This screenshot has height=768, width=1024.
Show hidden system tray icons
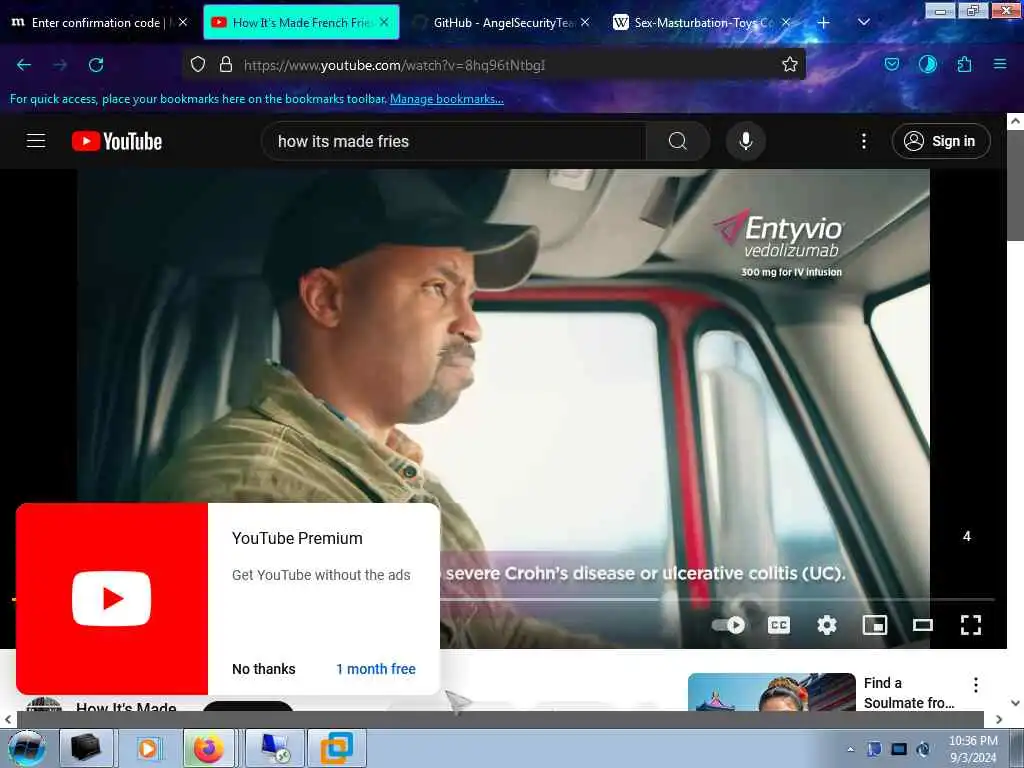coord(850,749)
